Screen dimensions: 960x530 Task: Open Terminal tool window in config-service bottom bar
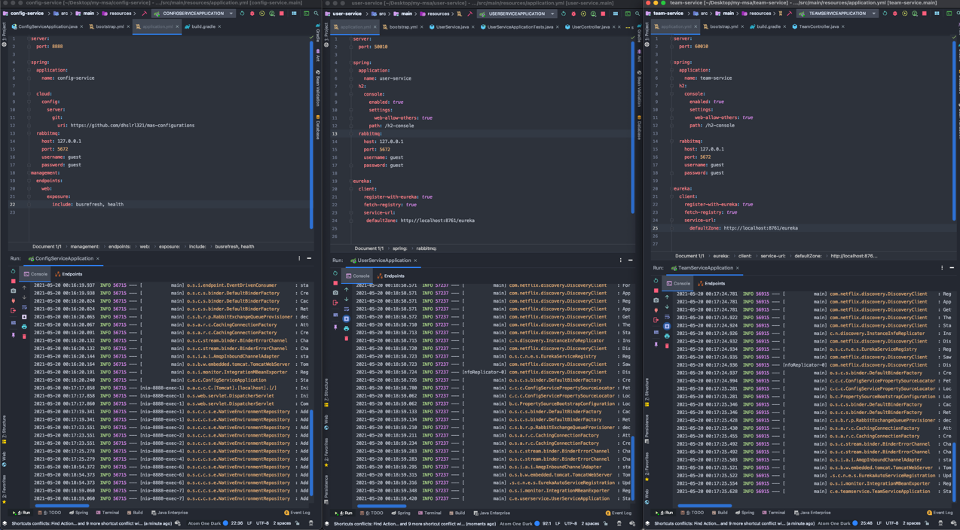(108, 512)
